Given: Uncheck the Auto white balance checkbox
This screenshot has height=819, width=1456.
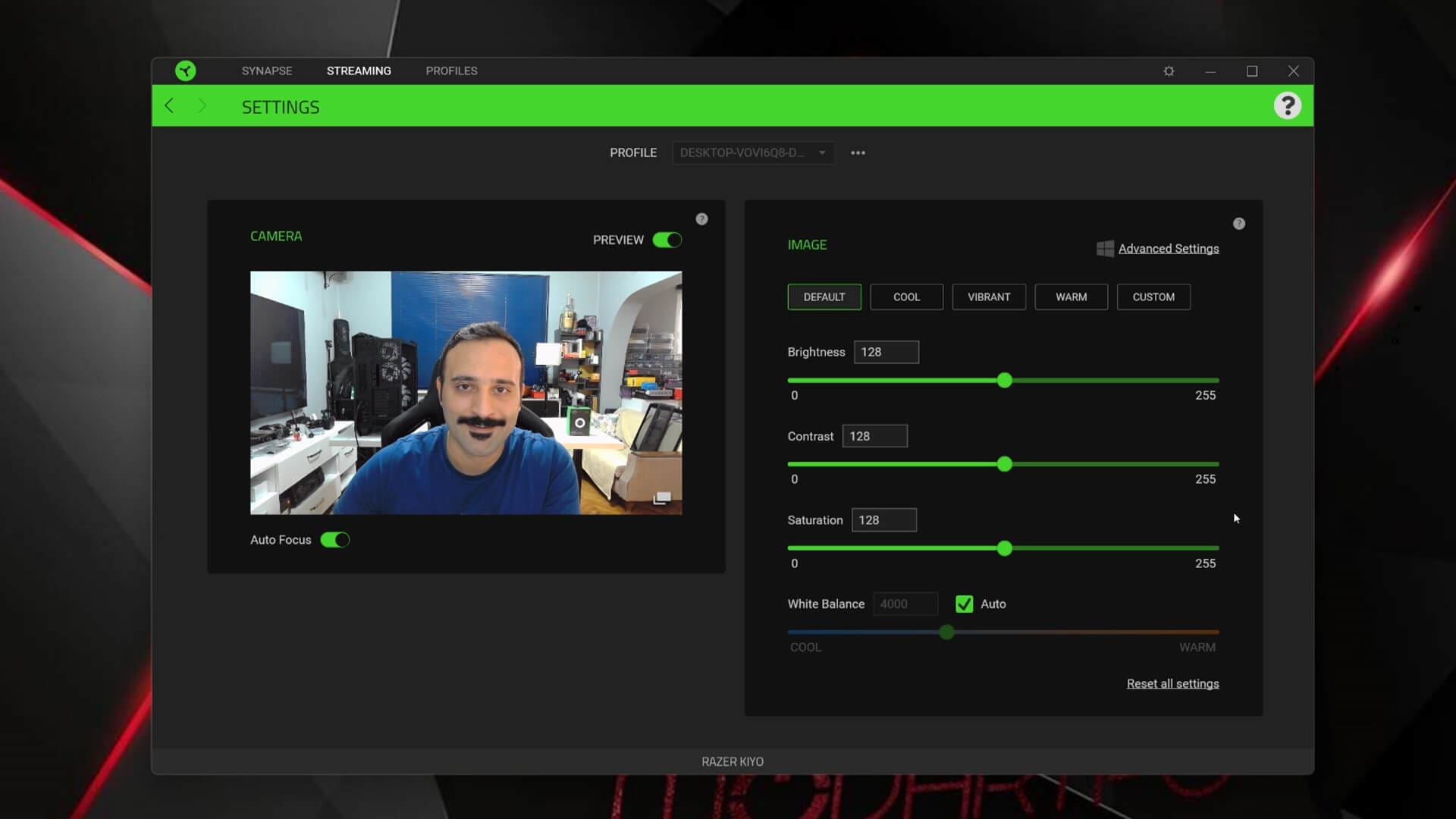Looking at the screenshot, I should pos(964,604).
